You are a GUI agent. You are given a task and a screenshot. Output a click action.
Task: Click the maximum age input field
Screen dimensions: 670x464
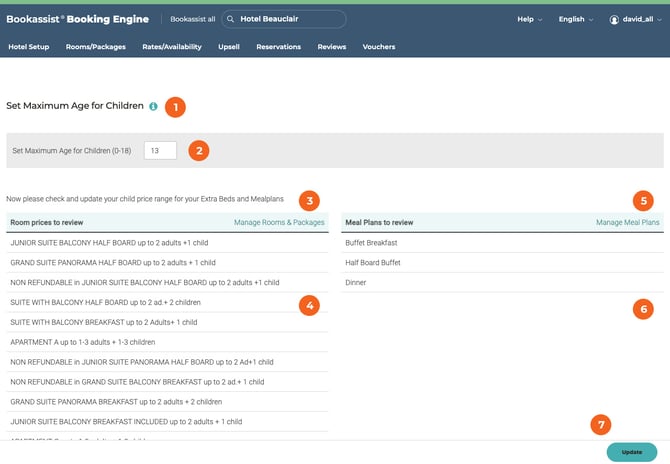(x=160, y=150)
